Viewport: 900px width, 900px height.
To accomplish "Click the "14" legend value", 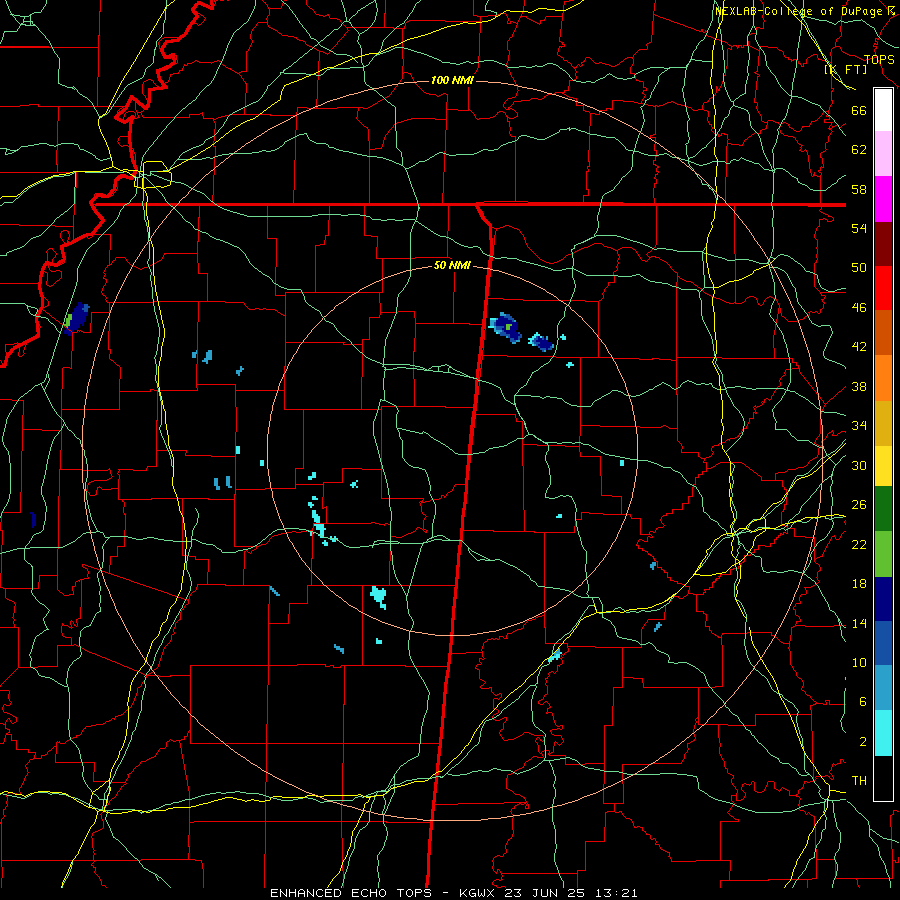I will 859,623.
